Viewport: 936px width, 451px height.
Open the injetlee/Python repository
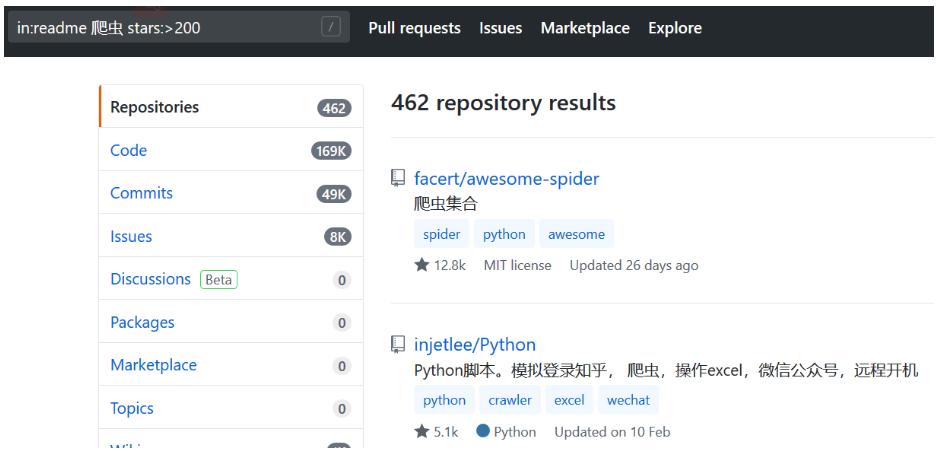click(x=475, y=344)
